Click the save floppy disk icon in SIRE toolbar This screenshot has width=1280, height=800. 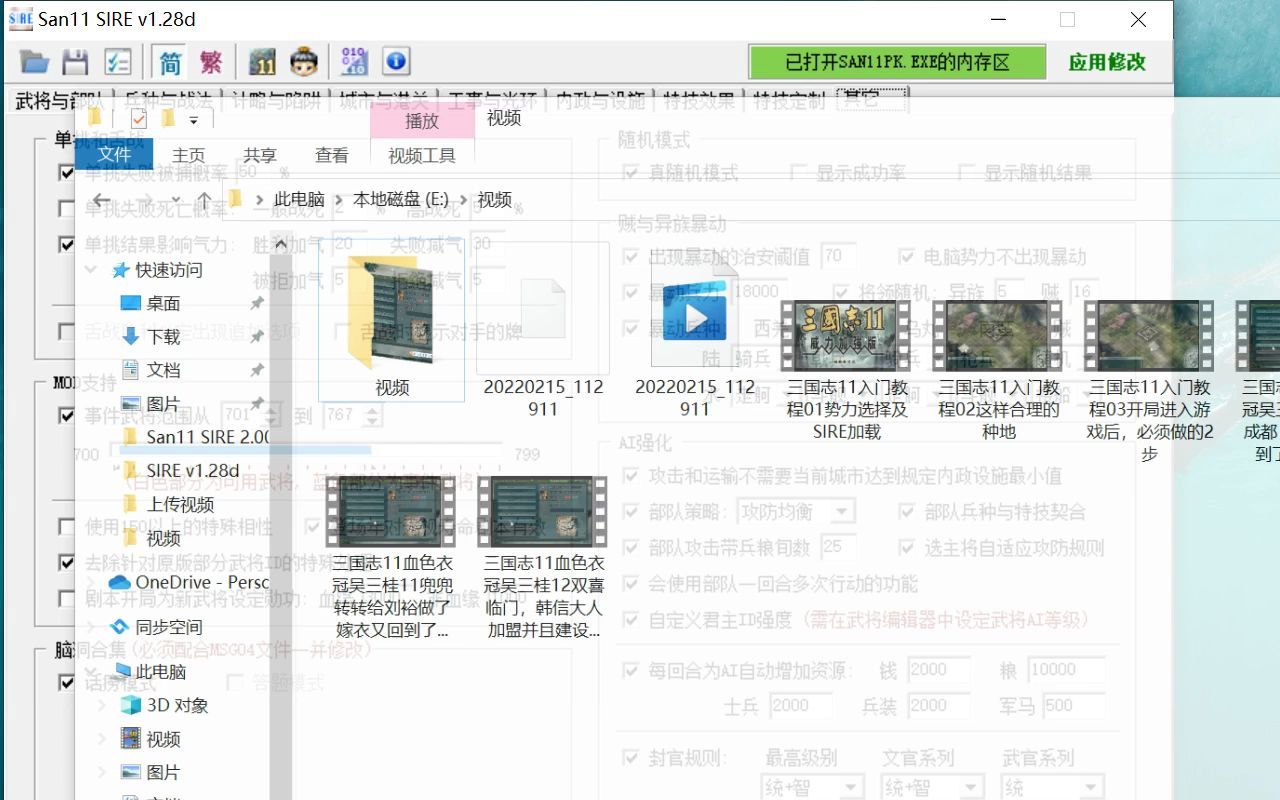click(76, 62)
